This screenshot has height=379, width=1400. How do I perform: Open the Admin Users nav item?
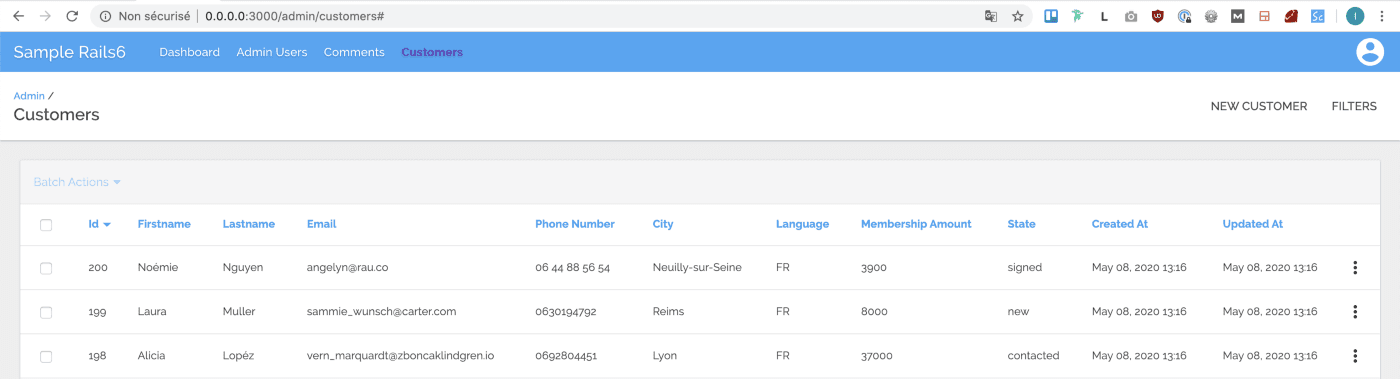[272, 52]
